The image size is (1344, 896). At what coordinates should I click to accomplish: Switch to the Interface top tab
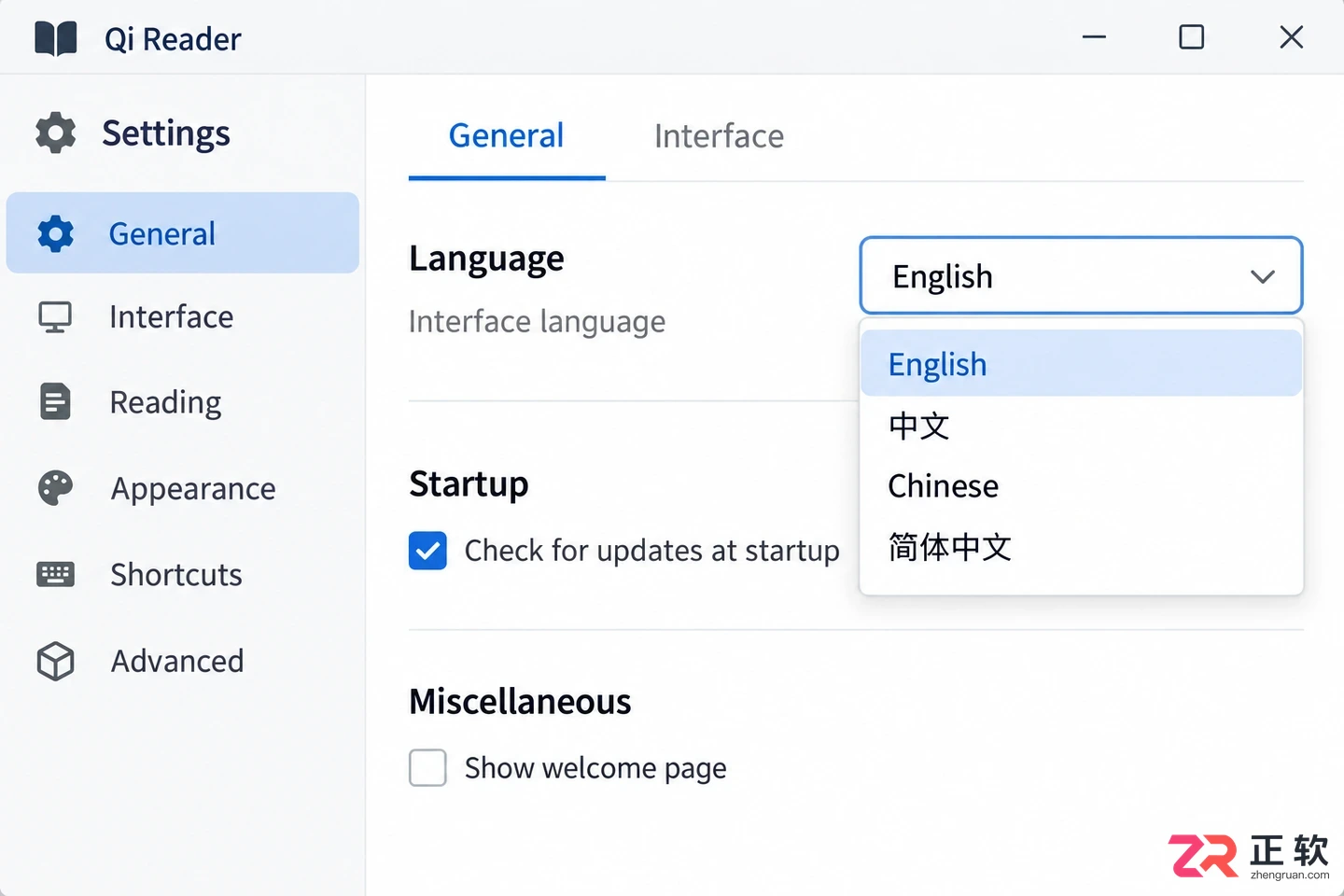tap(719, 136)
